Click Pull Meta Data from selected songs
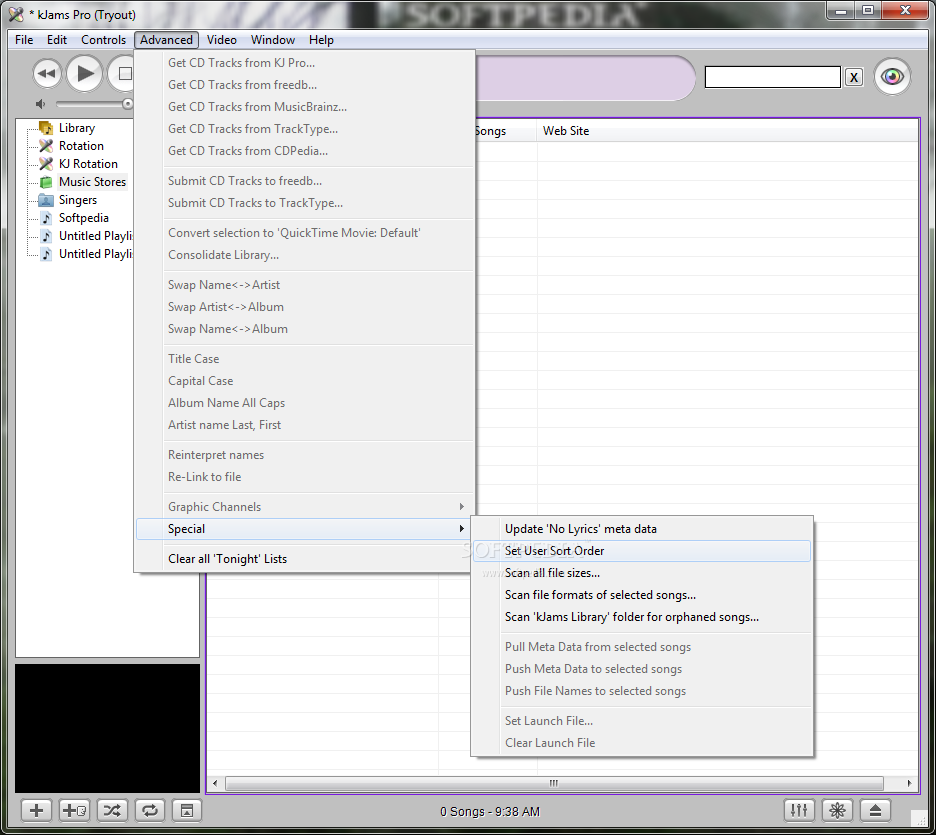The image size is (936, 835). [642, 647]
